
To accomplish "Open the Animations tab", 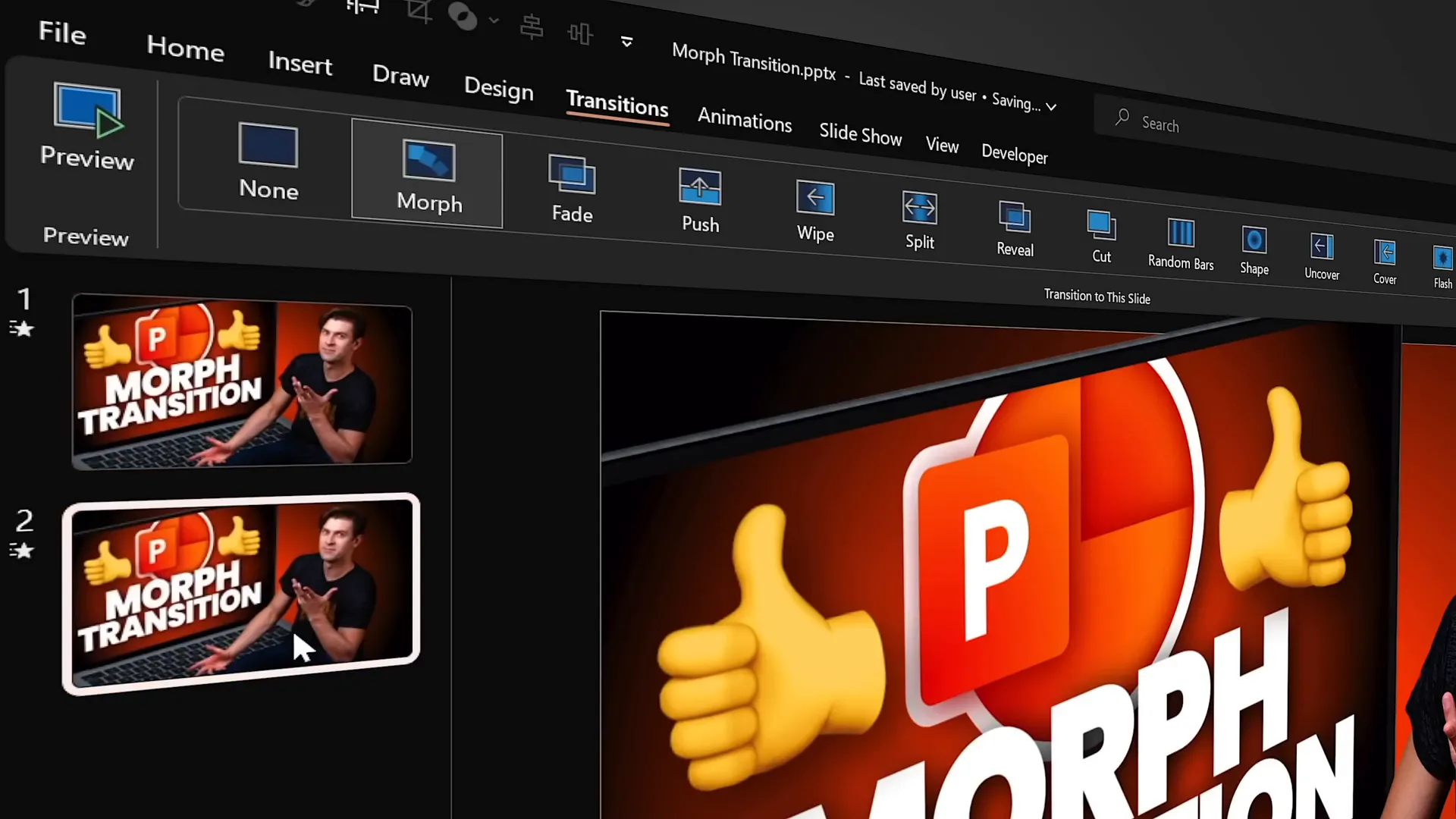I will tap(745, 120).
